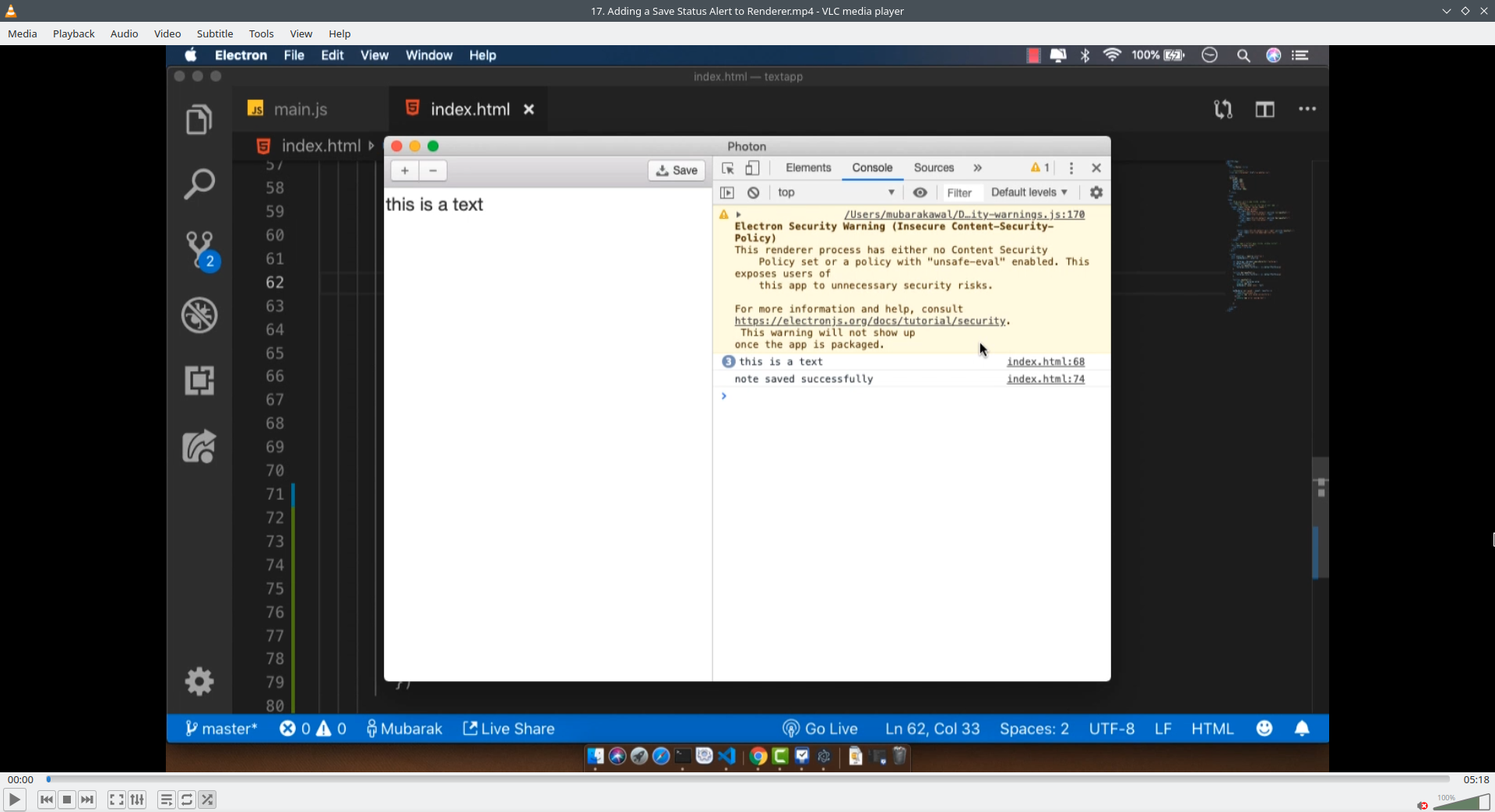Expand the index.html breadcrumb chevron

371,146
